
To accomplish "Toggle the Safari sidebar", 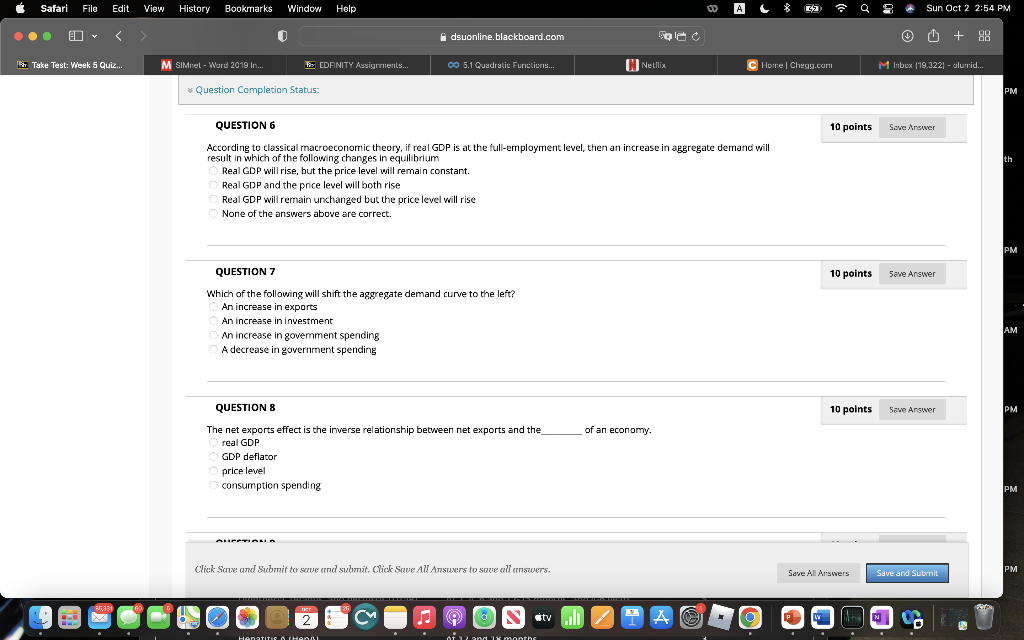I will 76,36.
